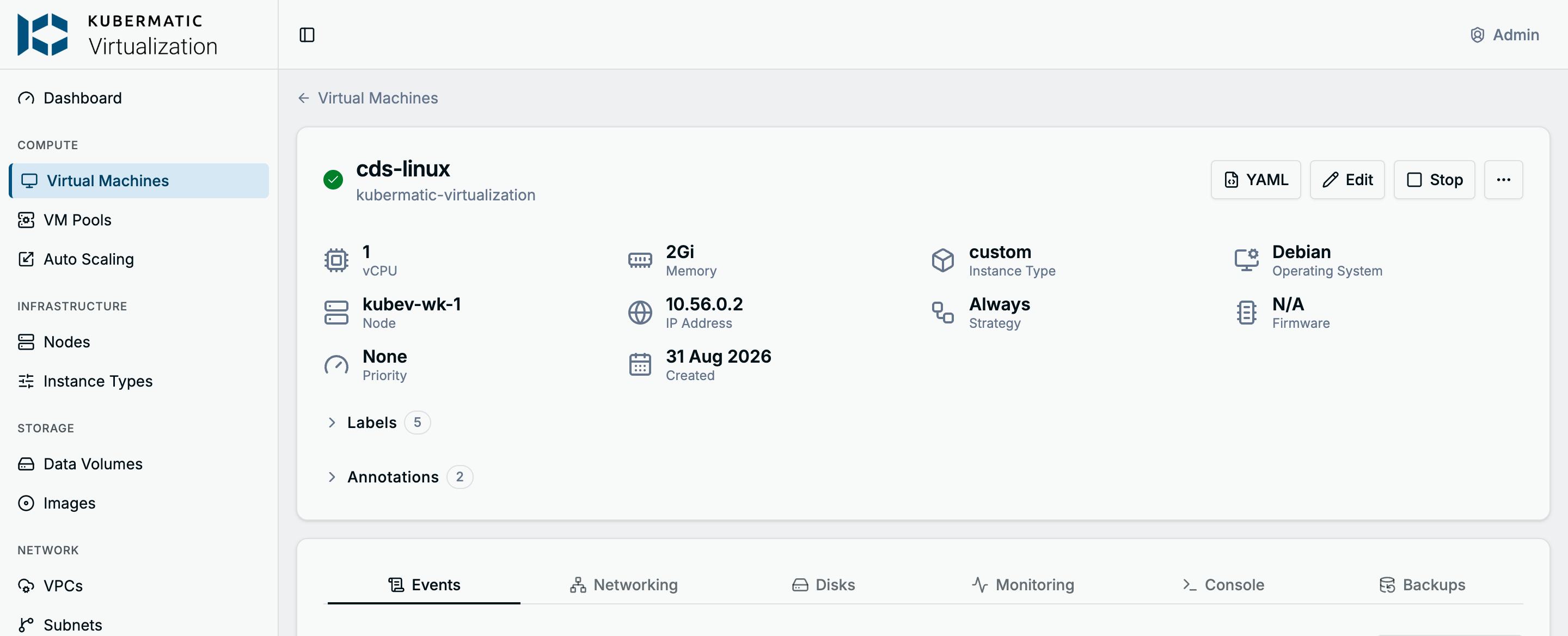Click the Images disc icon
The width and height of the screenshot is (1568, 636).
[26, 503]
